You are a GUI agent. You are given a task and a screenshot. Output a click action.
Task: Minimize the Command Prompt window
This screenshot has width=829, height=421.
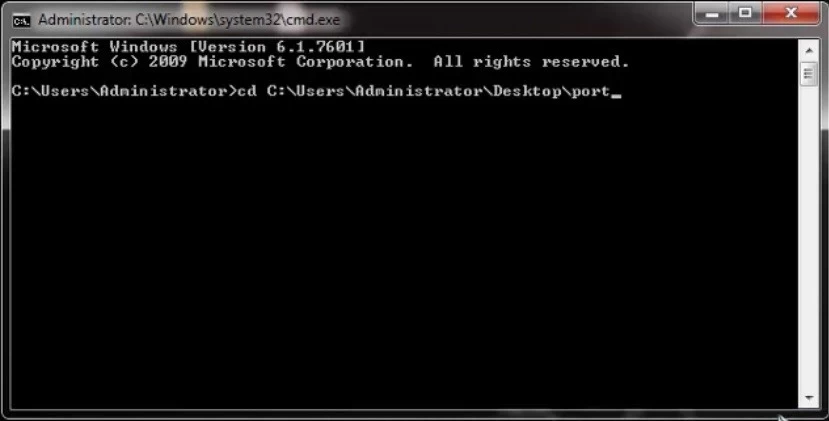(712, 14)
